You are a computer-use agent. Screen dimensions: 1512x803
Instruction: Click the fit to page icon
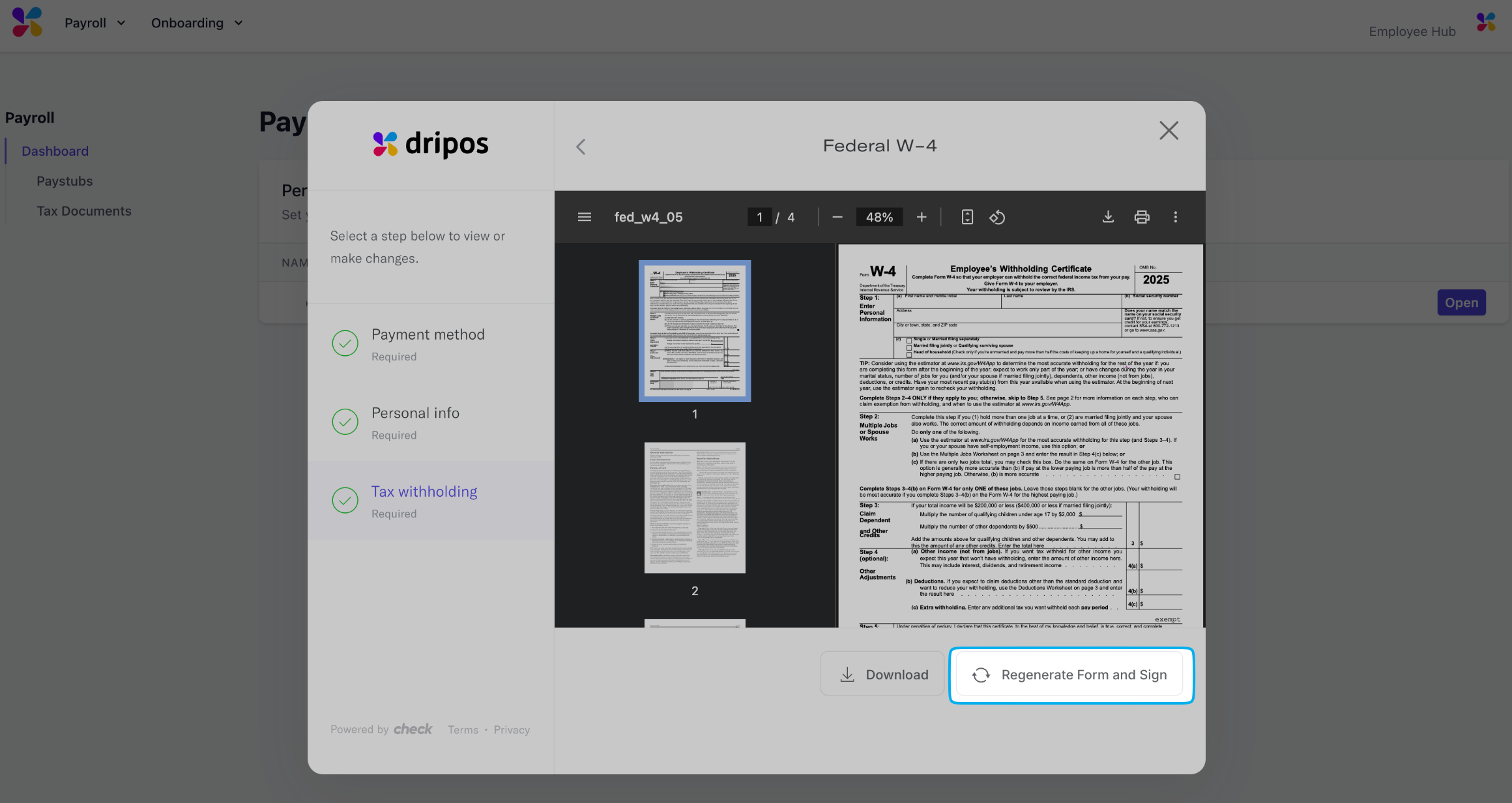pyautogui.click(x=967, y=217)
